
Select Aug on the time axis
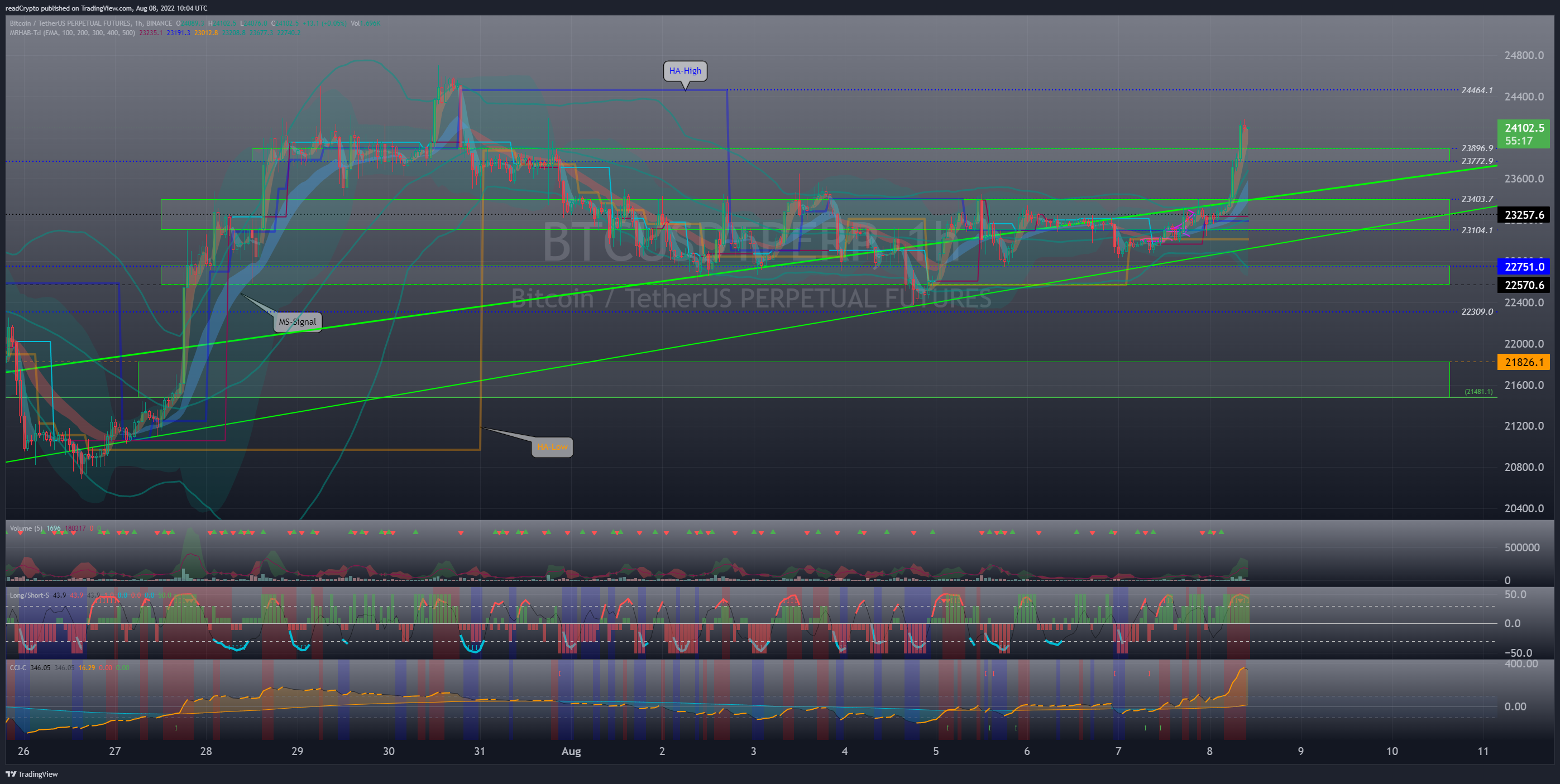tap(571, 751)
